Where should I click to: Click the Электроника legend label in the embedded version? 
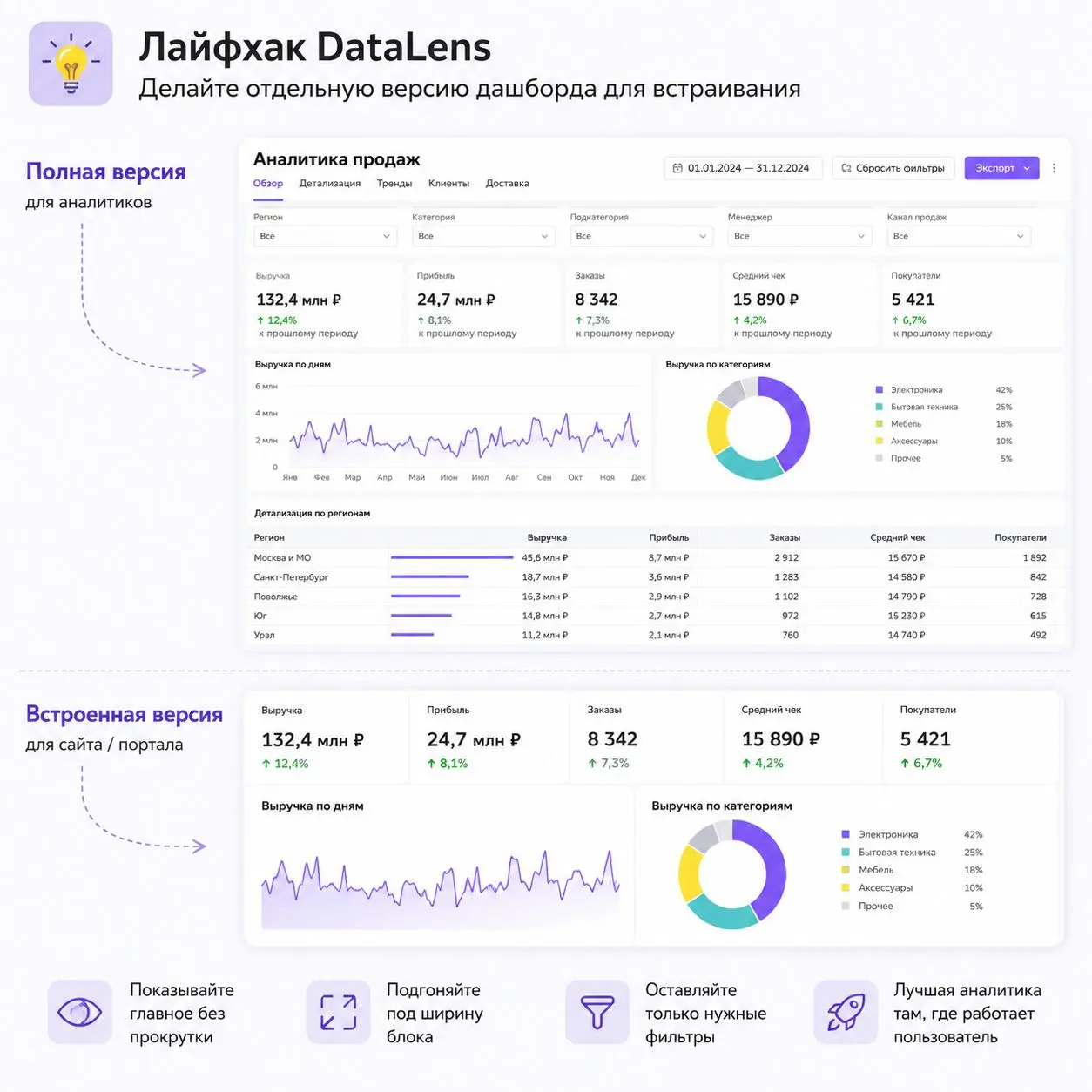[888, 834]
